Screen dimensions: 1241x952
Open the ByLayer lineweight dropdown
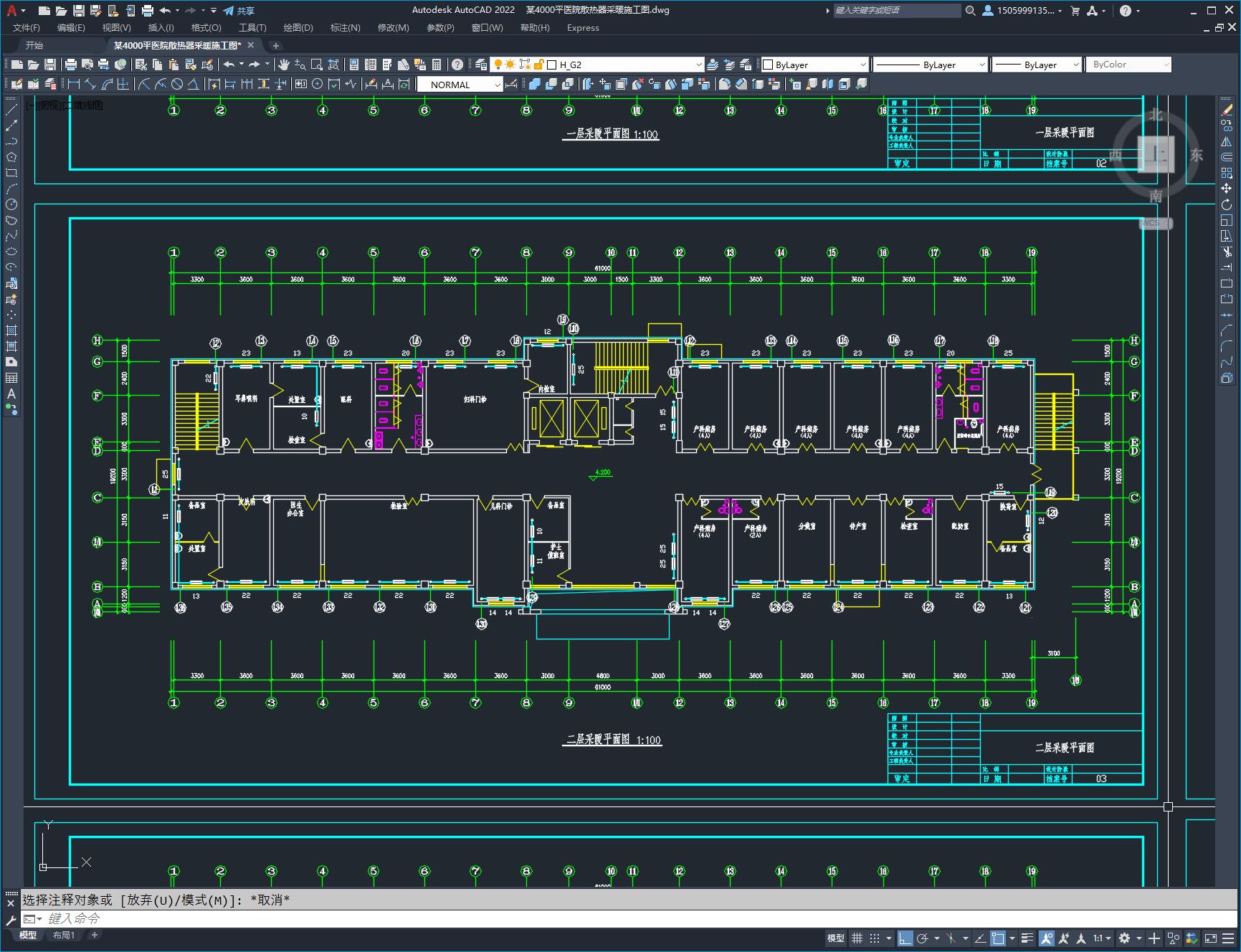(x=1037, y=65)
